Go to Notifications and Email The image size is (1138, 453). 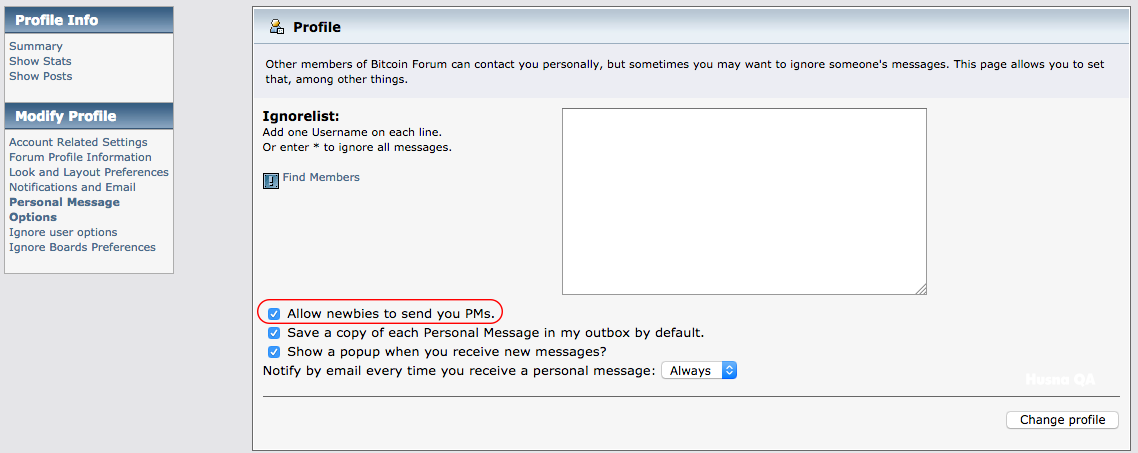[73, 187]
